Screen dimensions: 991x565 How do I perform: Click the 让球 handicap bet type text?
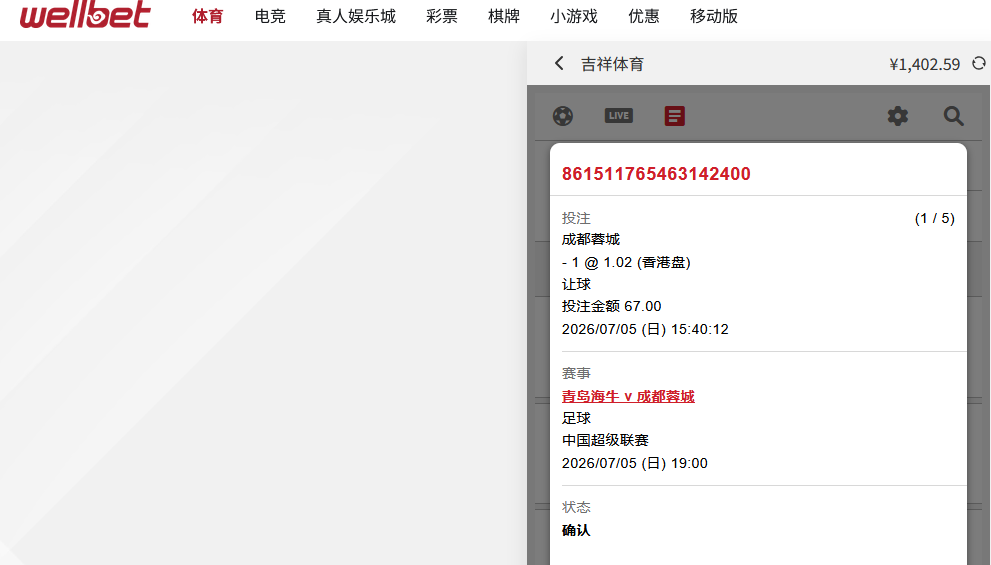coord(576,284)
